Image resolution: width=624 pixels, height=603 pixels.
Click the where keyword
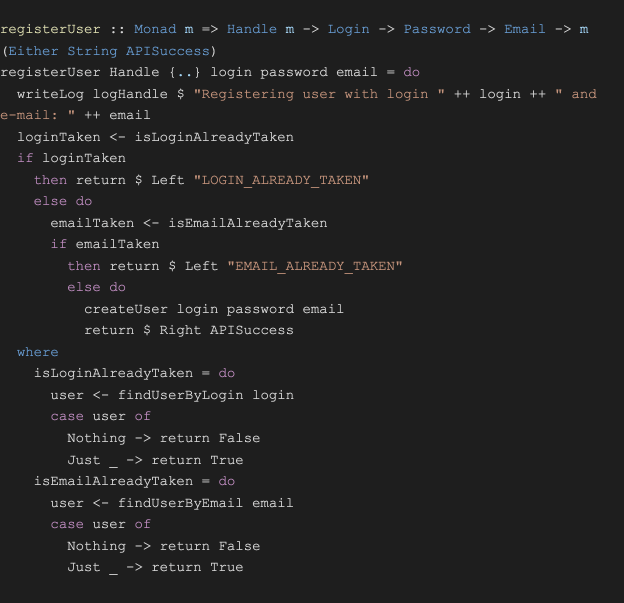click(37, 352)
